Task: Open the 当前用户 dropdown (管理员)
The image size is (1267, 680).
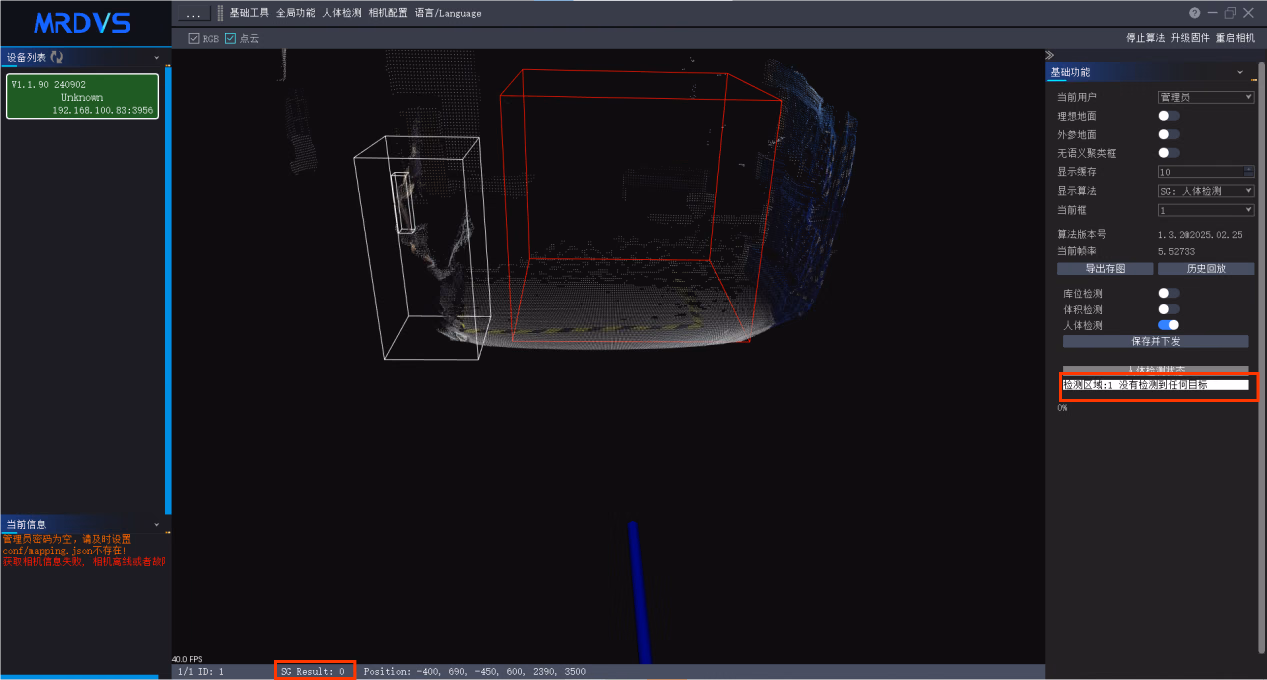Action: (x=1205, y=97)
